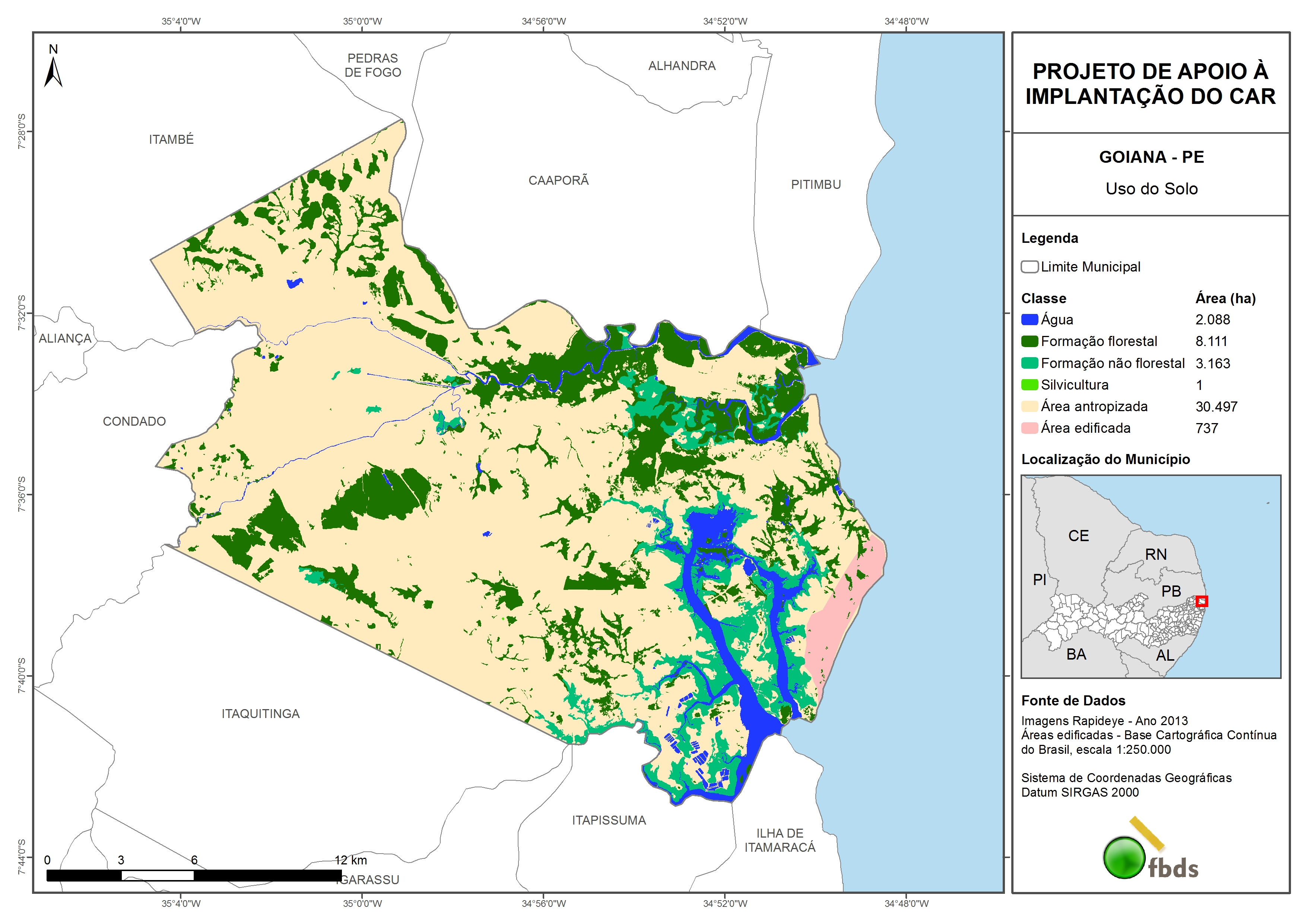The image size is (1307, 924).
Task: Click the Água blue legend swatch
Action: [1029, 320]
